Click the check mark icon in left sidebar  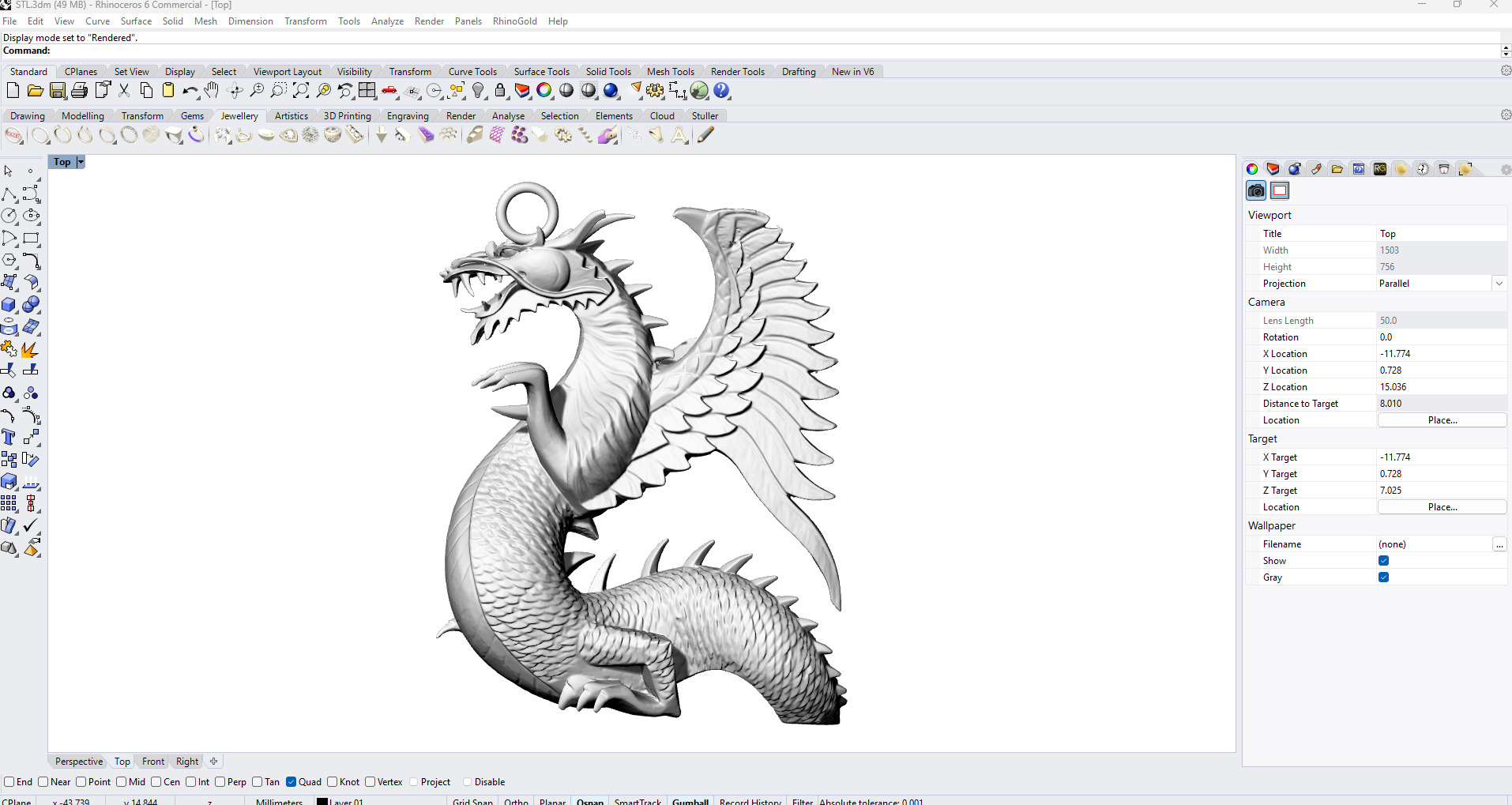(x=31, y=525)
